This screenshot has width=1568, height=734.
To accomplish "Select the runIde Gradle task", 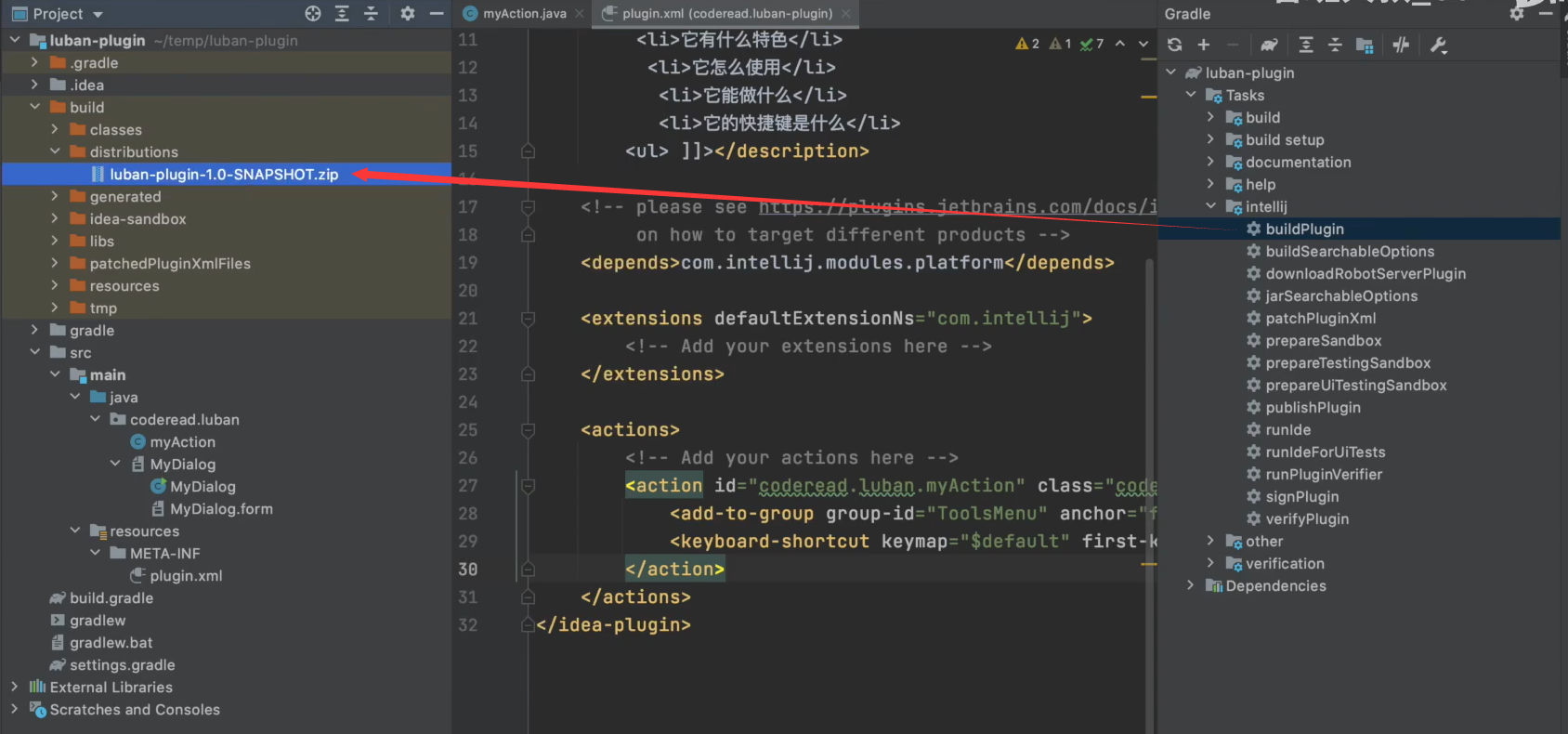I will click(x=1287, y=429).
